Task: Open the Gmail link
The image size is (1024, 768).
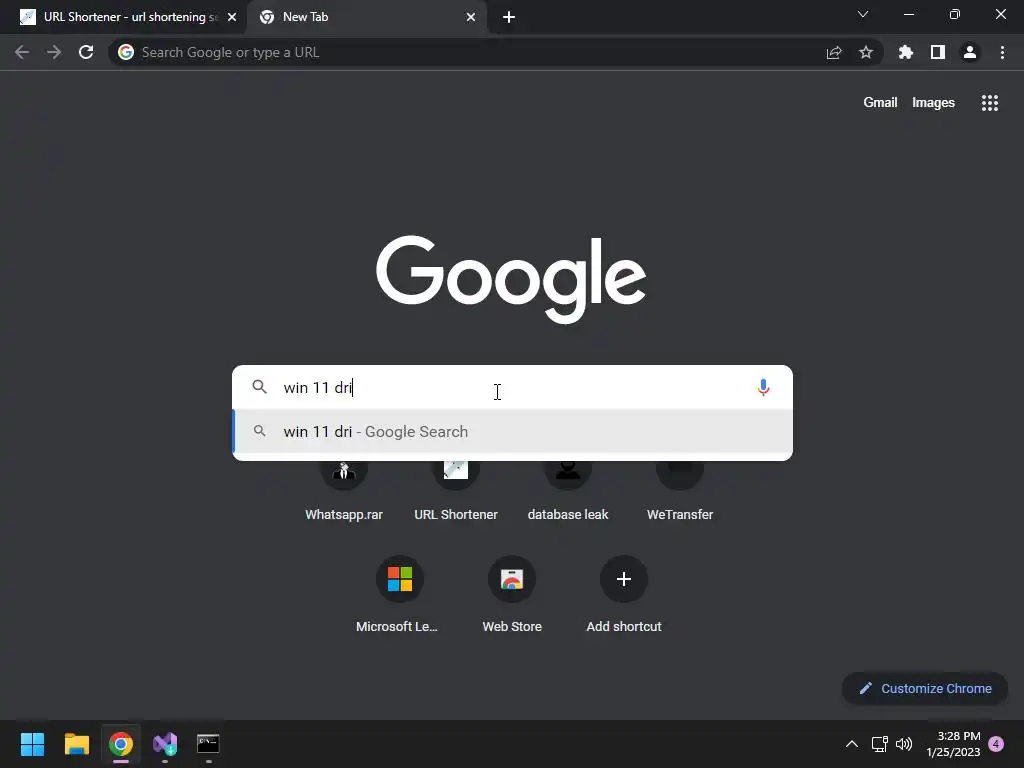Action: 880,103
